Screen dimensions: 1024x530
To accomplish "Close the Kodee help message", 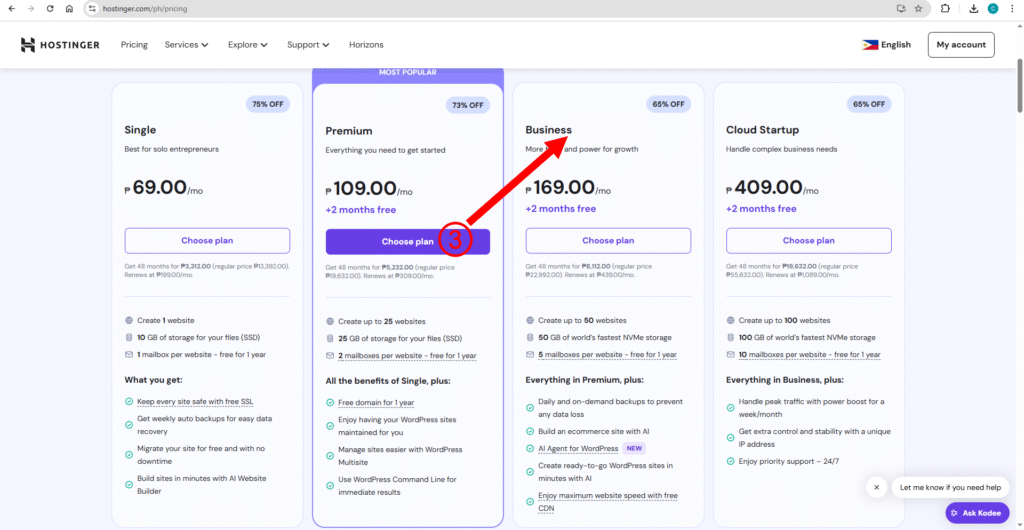I will 876,487.
